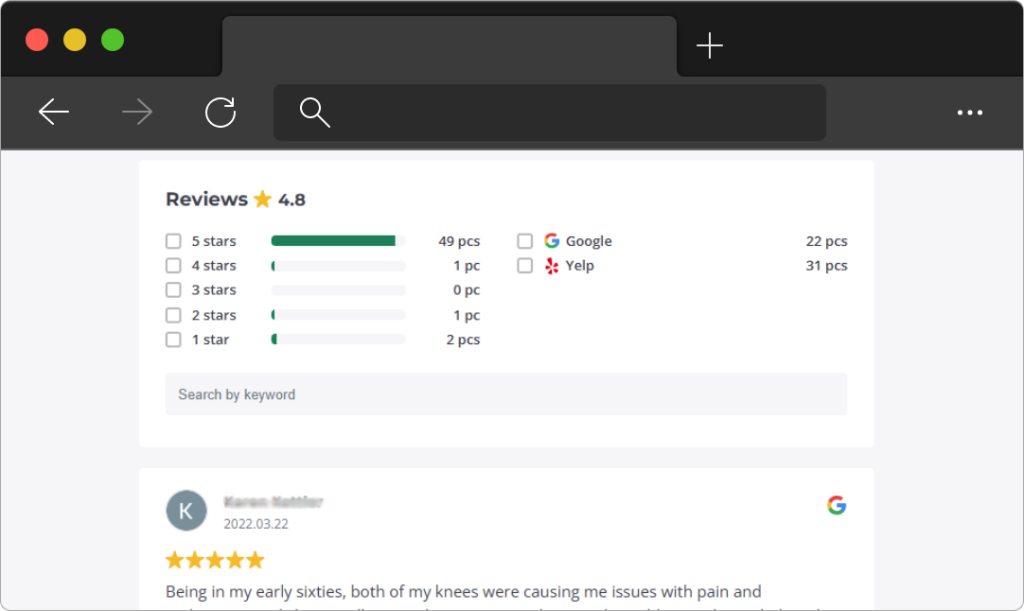Click the yellow minimize window button
This screenshot has height=611, width=1024.
point(74,40)
